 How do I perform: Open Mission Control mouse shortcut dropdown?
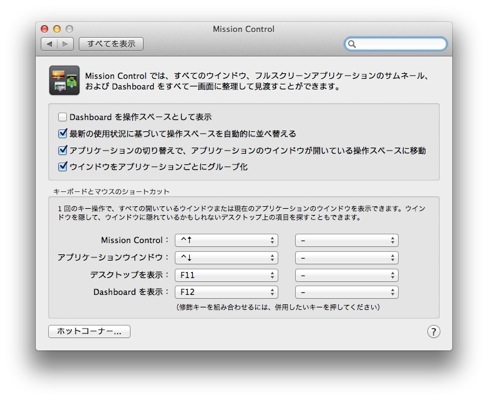(x=347, y=240)
